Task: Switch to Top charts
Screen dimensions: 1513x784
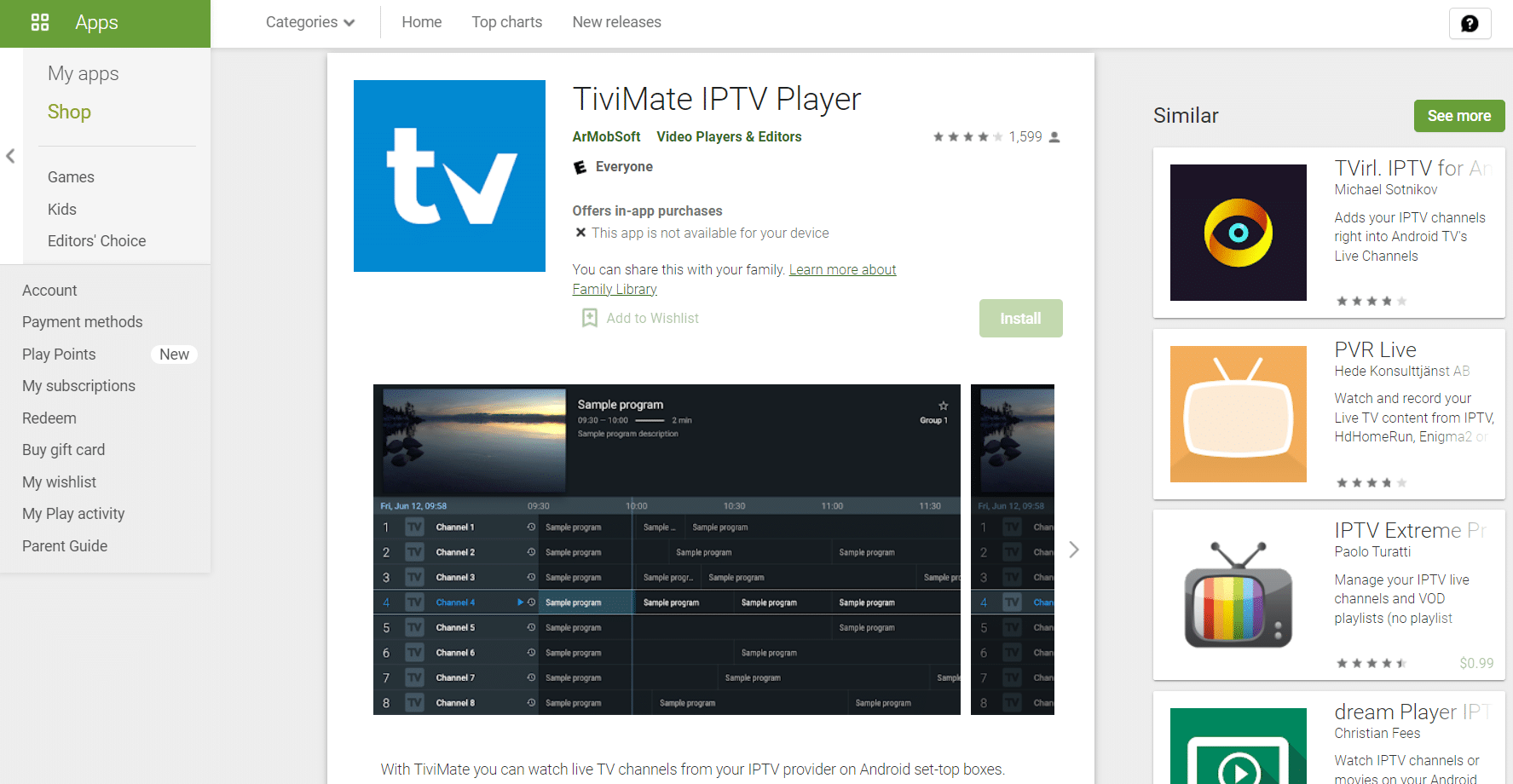Action: pos(506,22)
